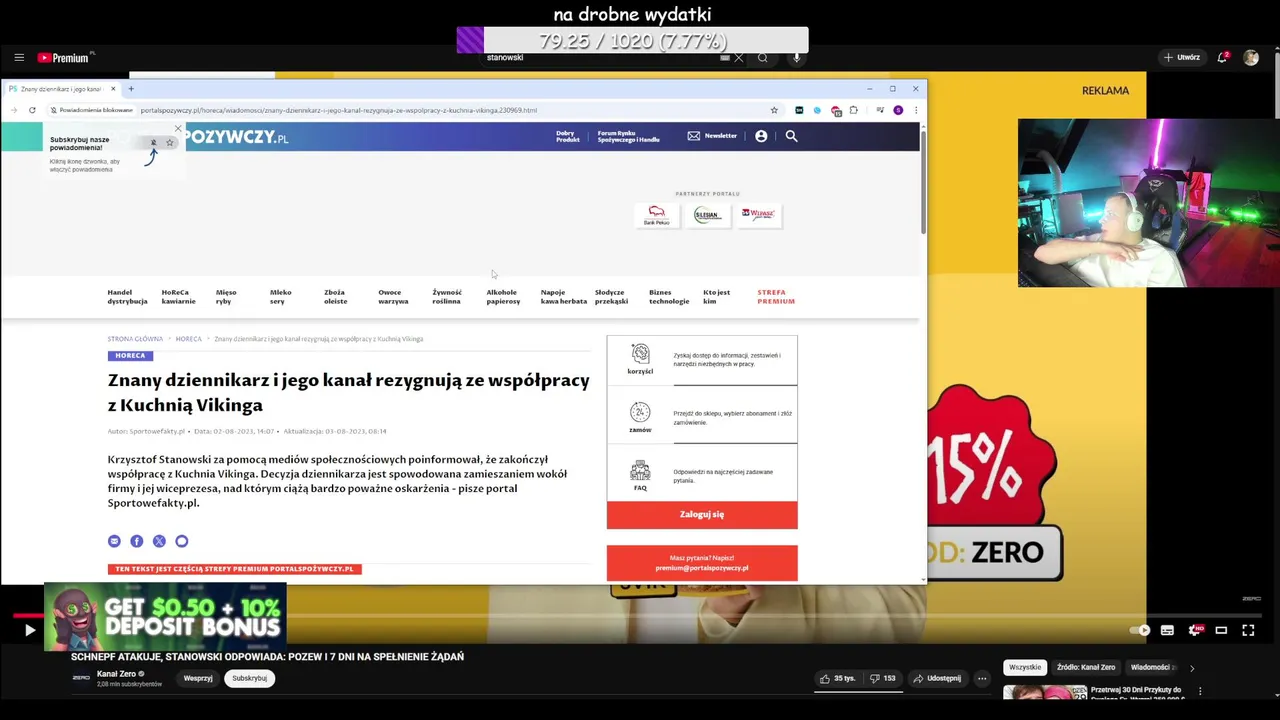Open the 'Alkohole papierosy' category
1280x720 pixels.
(503, 297)
